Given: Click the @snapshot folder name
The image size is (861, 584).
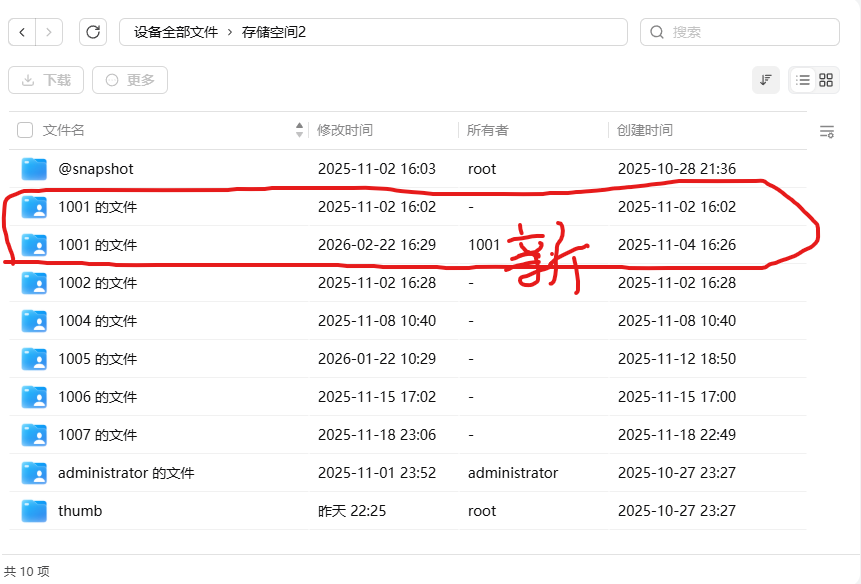Looking at the screenshot, I should [x=96, y=169].
